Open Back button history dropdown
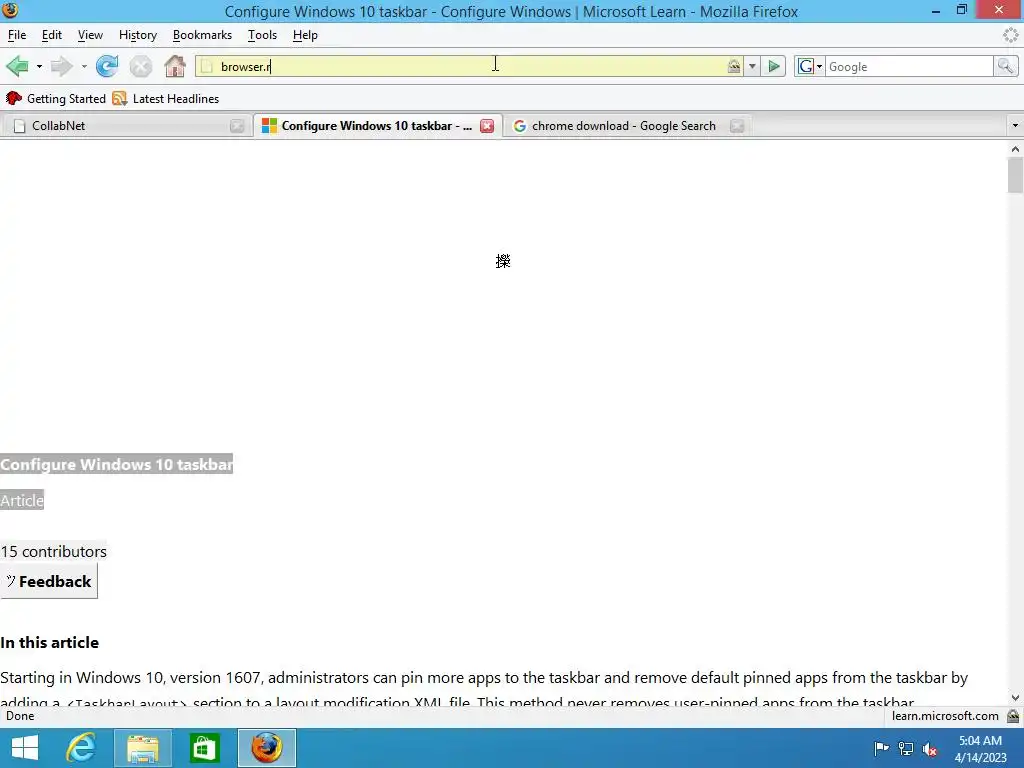1024x768 pixels. 39,67
